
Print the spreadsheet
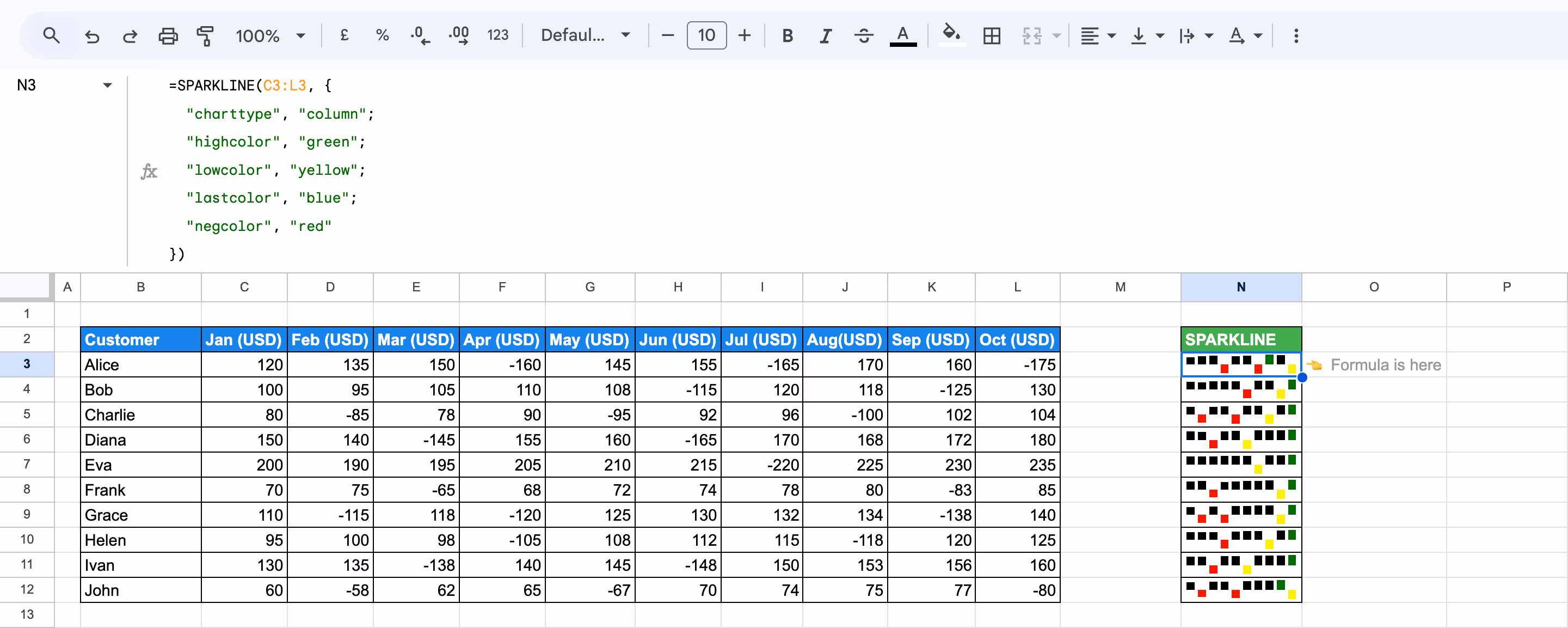pos(168,35)
